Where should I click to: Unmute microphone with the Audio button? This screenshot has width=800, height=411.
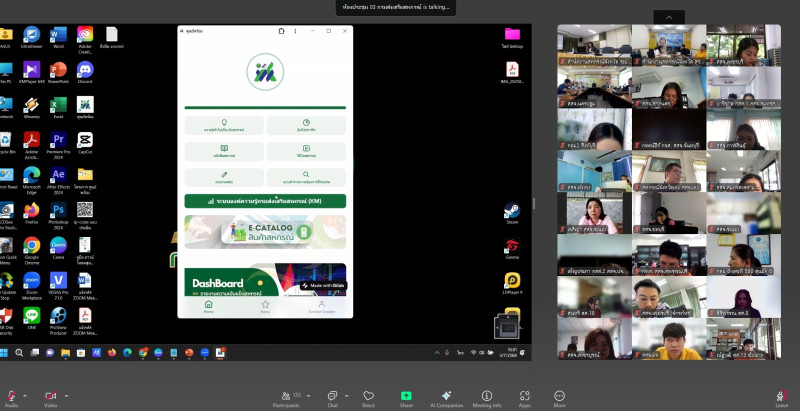point(11,398)
